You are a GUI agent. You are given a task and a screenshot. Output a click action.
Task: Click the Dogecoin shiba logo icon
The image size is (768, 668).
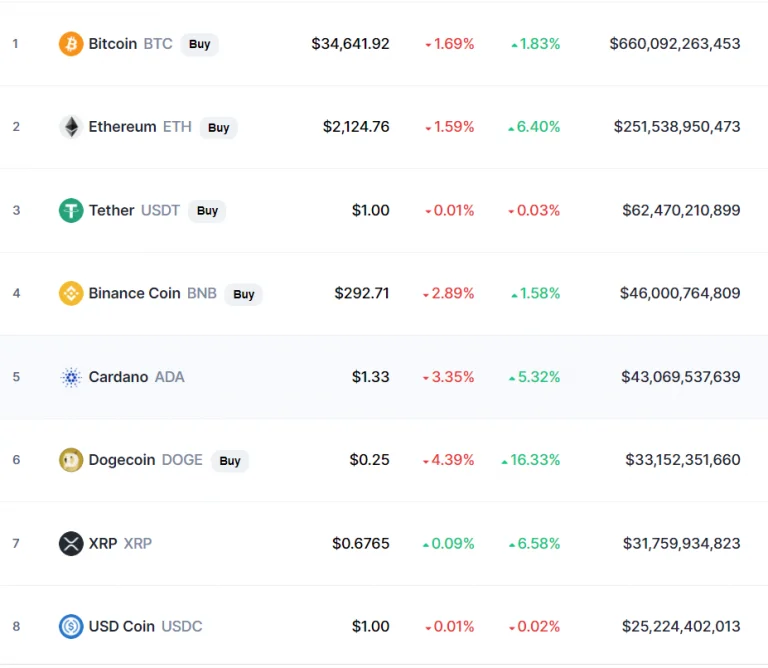[x=71, y=460]
